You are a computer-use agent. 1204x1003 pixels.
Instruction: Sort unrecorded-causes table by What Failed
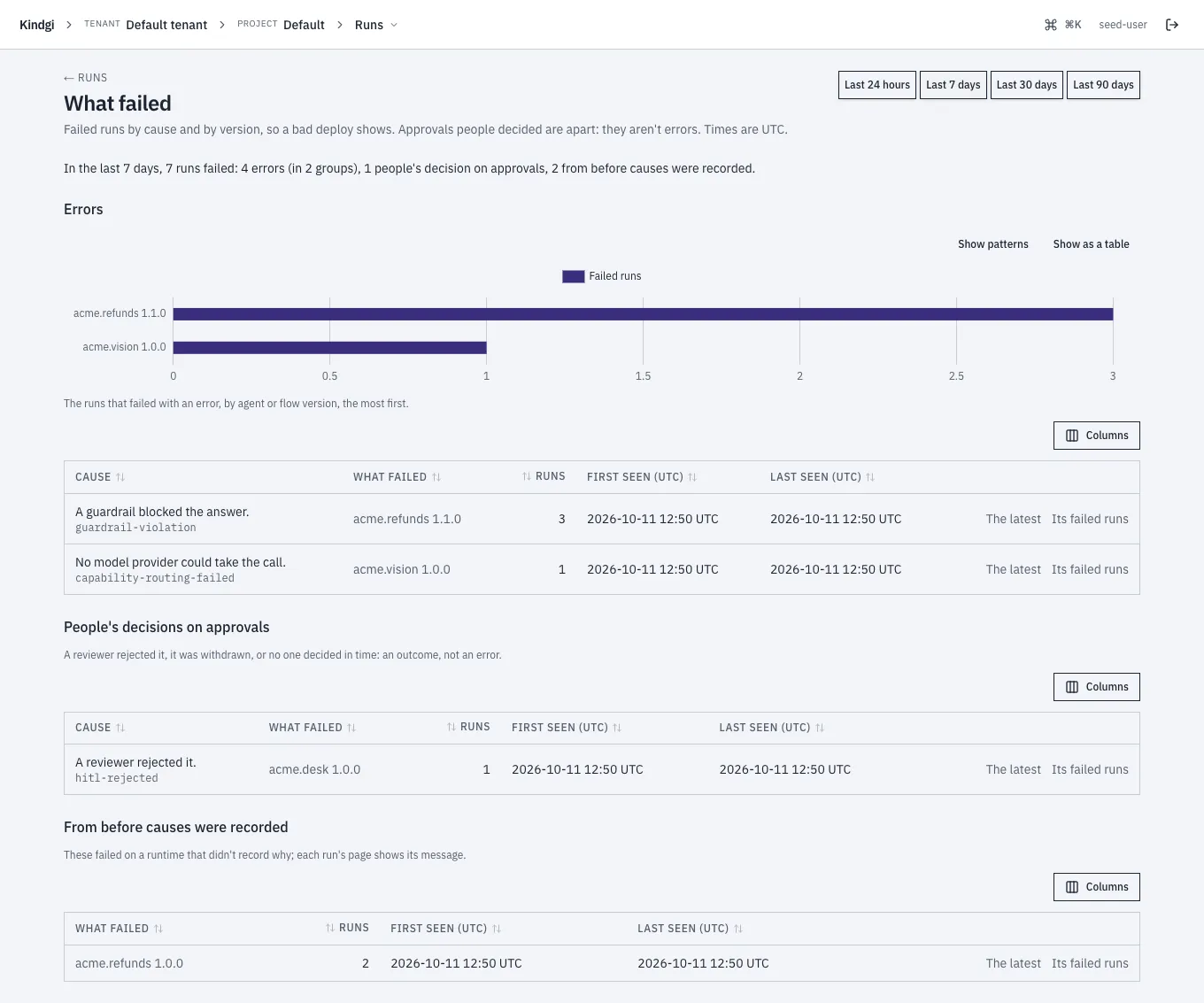pos(120,929)
